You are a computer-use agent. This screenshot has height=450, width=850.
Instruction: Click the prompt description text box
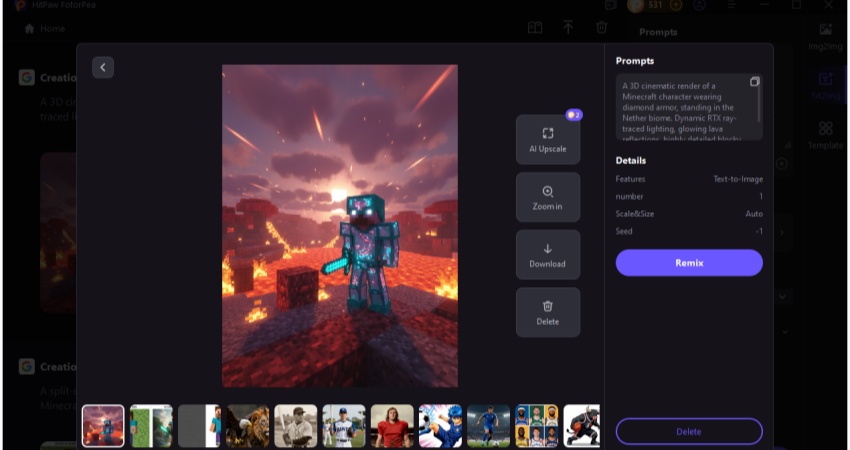pos(689,107)
